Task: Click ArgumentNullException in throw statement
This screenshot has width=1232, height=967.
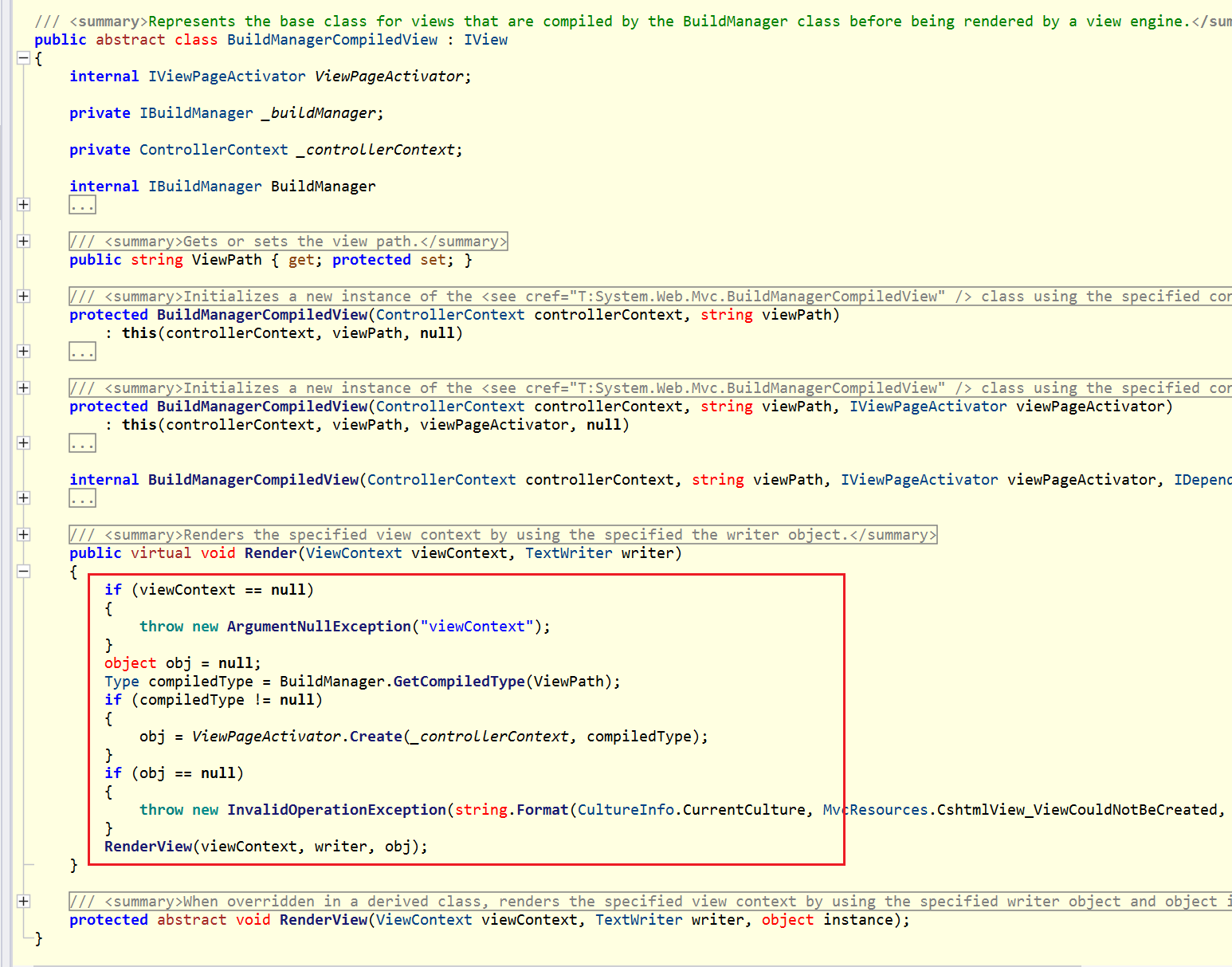Action: [319, 627]
